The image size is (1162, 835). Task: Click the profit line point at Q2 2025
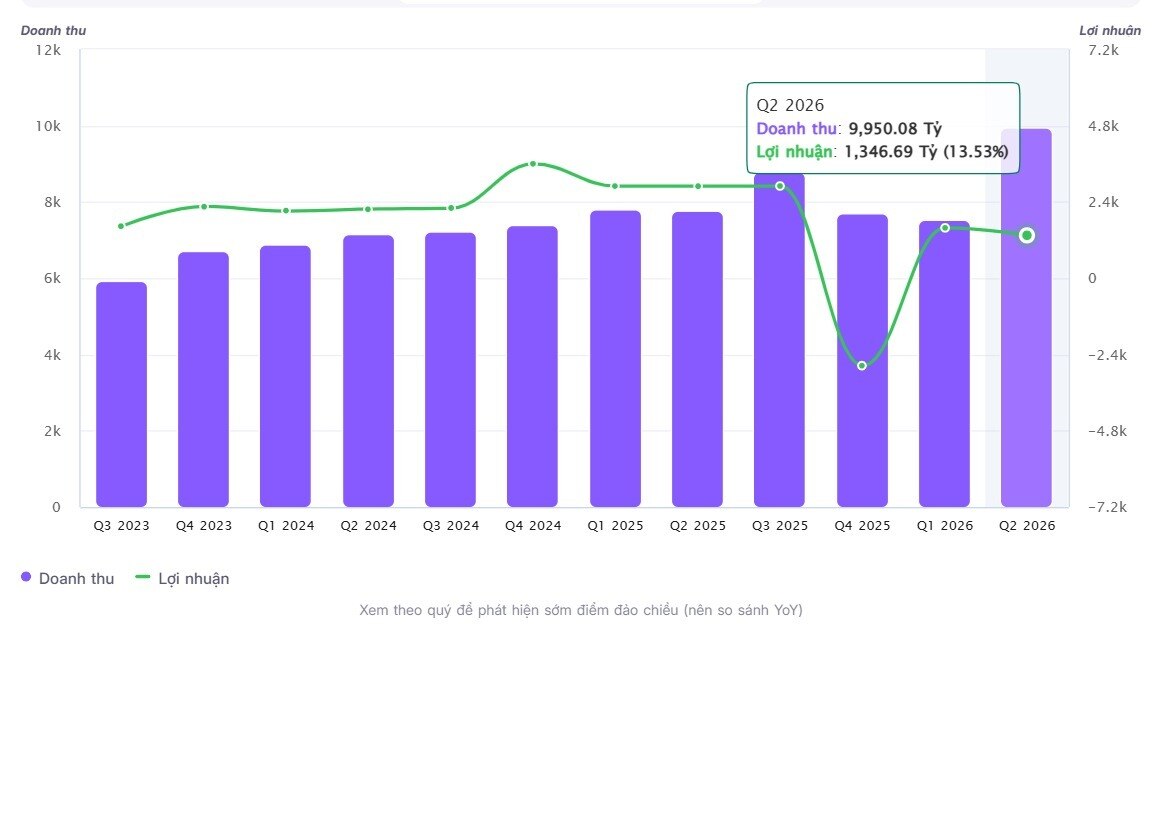(698, 186)
